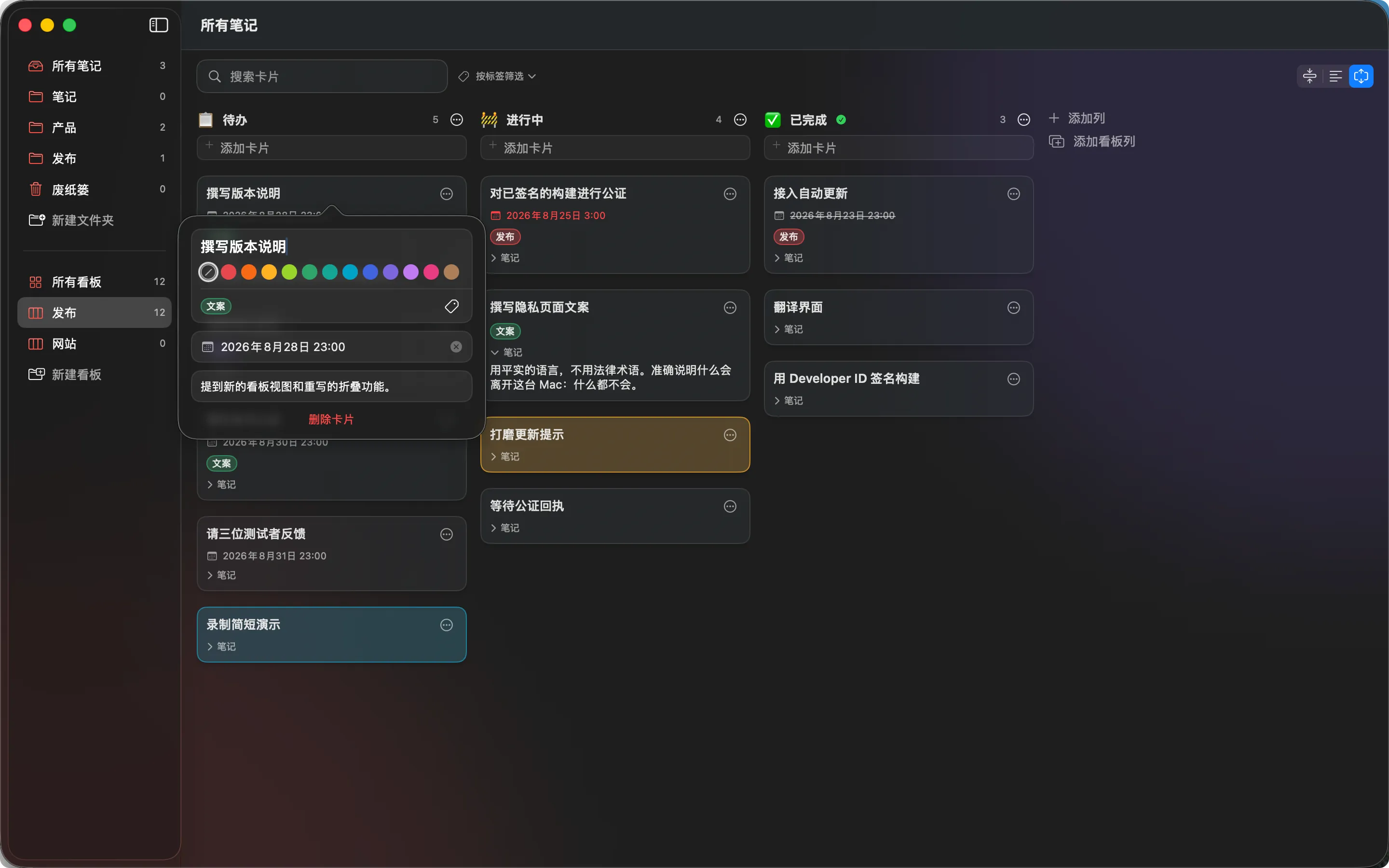1389x868 pixels.
Task: Expand notes on 翻译界面 card
Action: [789, 329]
